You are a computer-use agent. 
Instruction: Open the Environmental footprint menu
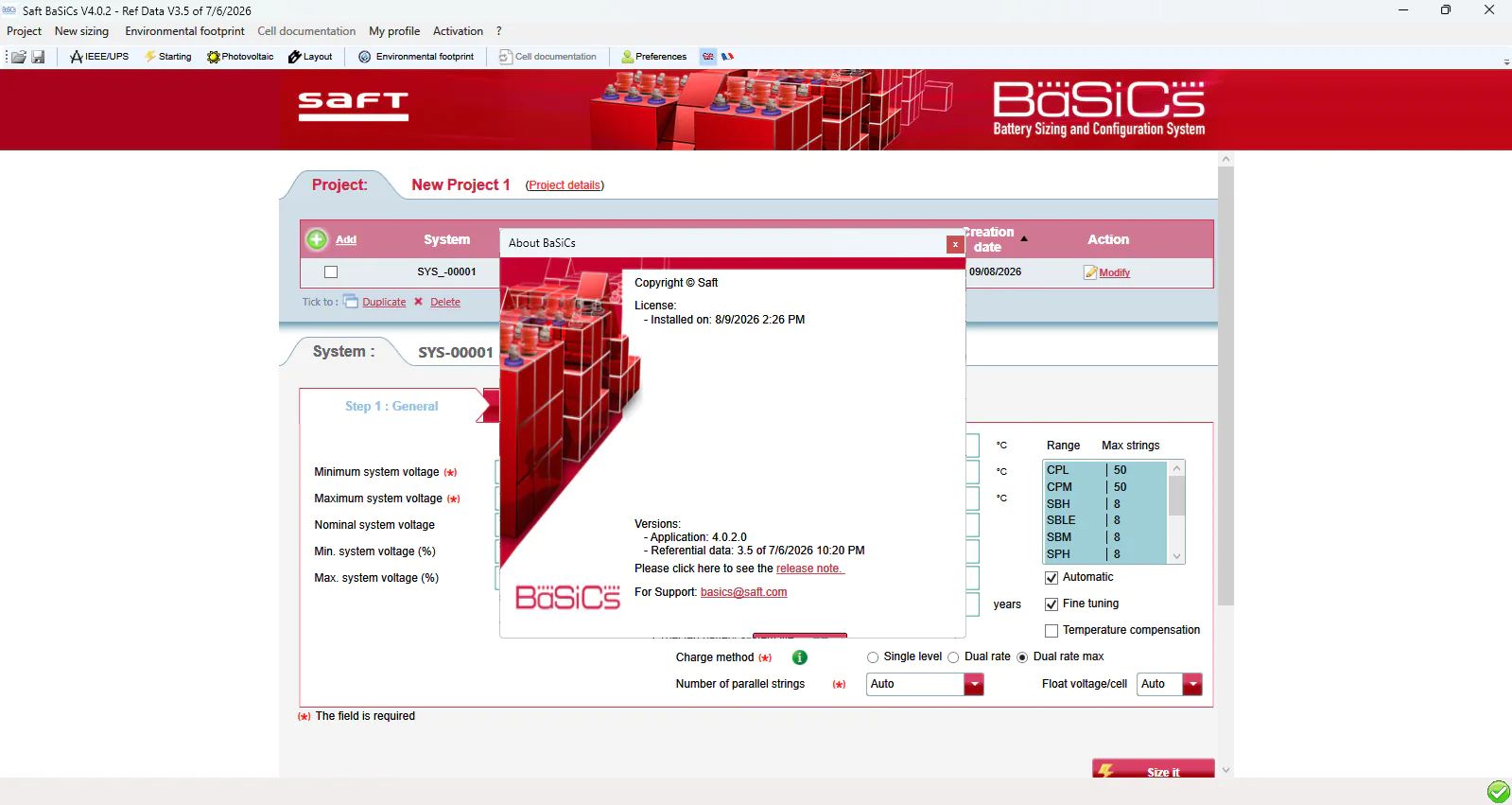pyautogui.click(x=184, y=31)
